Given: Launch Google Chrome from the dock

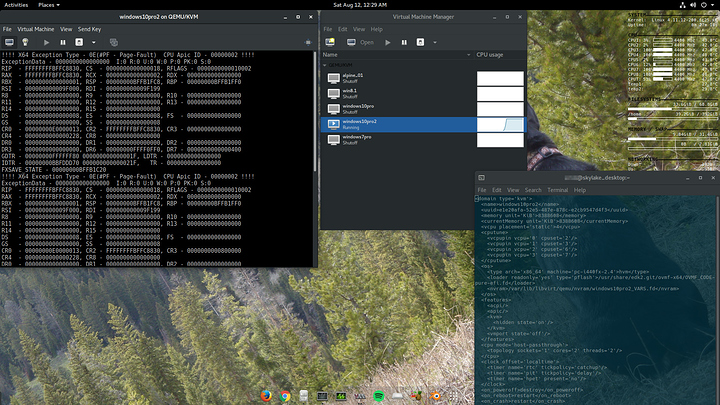Looking at the screenshot, I should point(285,396).
